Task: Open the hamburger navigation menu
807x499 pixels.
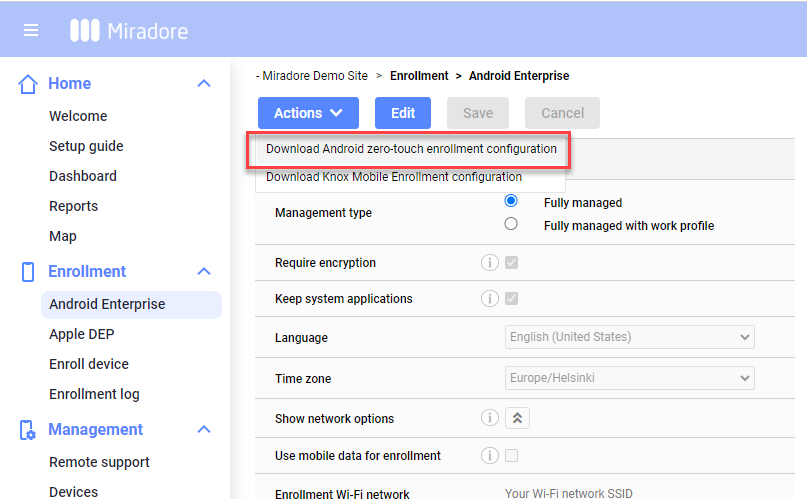Action: 31,30
